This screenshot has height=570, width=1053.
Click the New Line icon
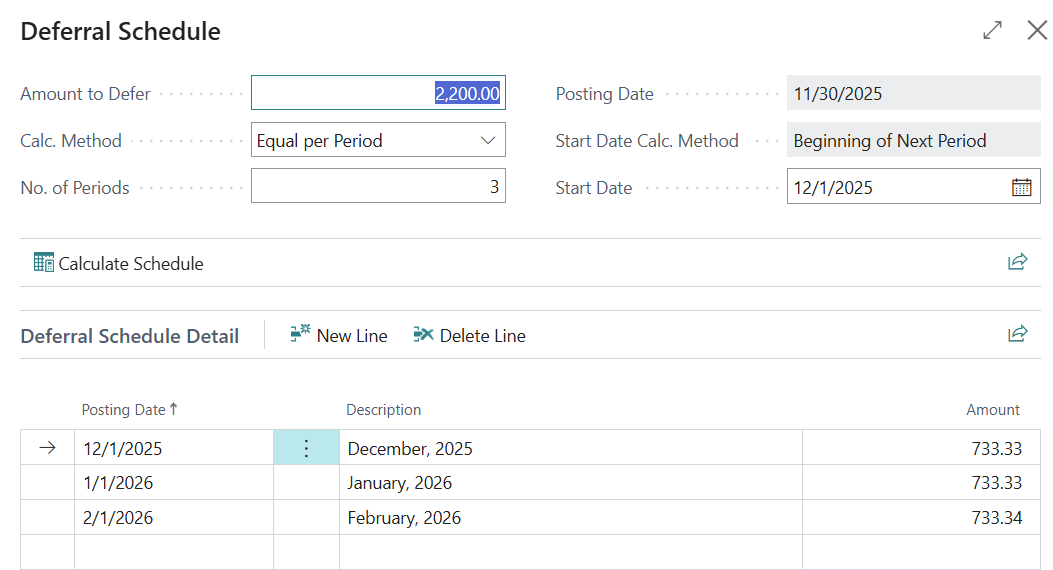pos(300,335)
